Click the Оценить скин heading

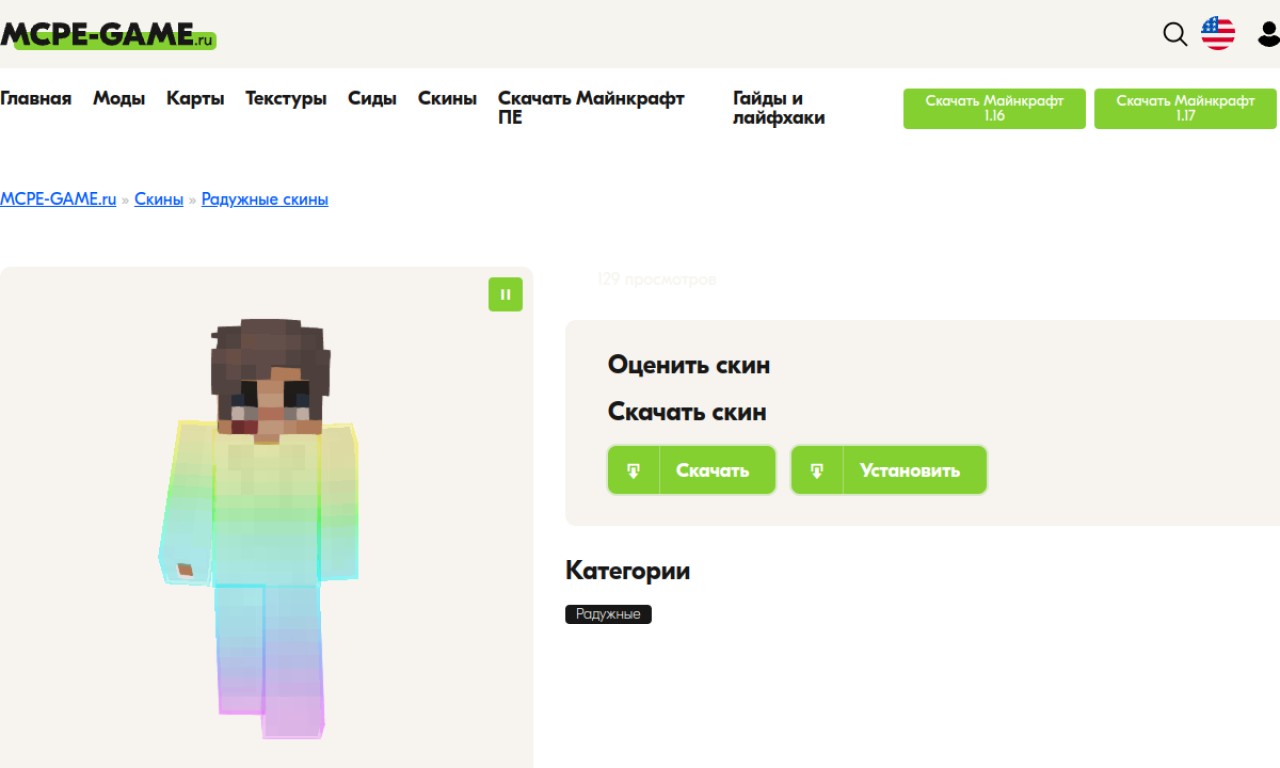point(689,365)
